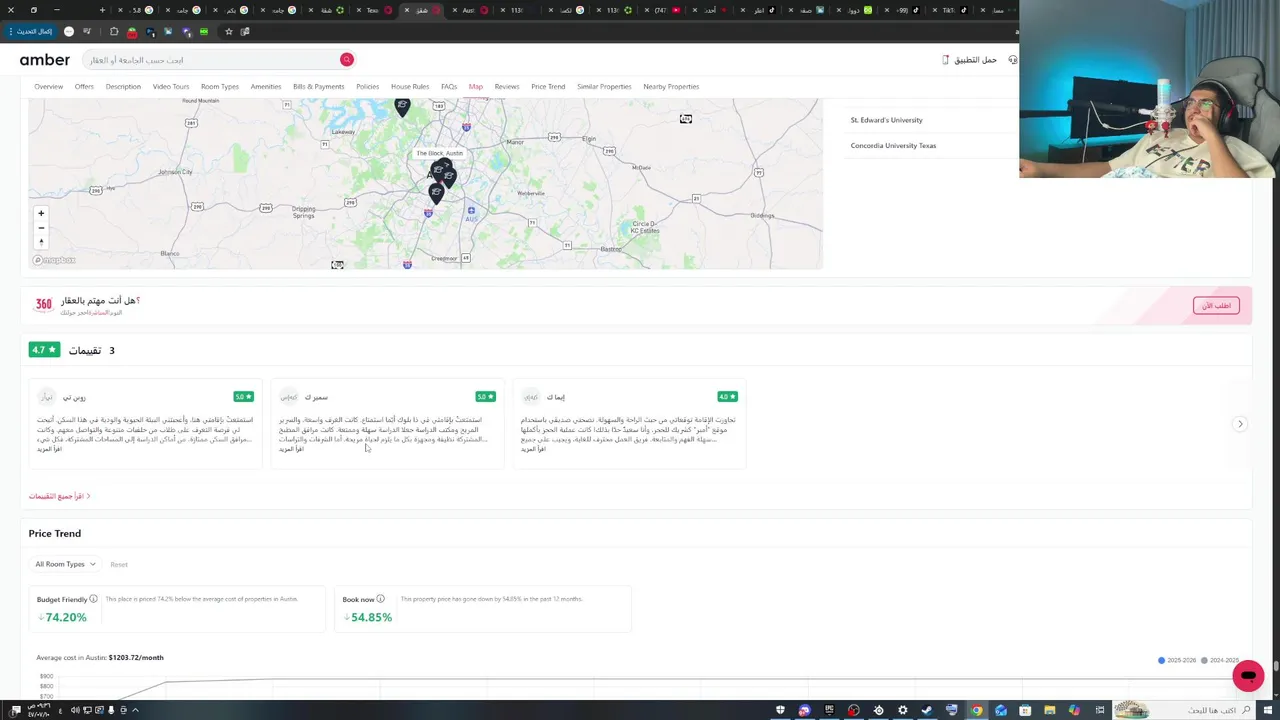
Task: Jump to the House Rules tab
Action: coord(410,87)
